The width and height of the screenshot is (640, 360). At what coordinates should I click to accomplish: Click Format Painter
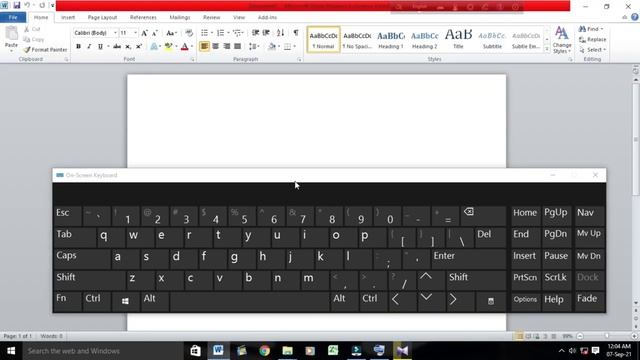45,50
